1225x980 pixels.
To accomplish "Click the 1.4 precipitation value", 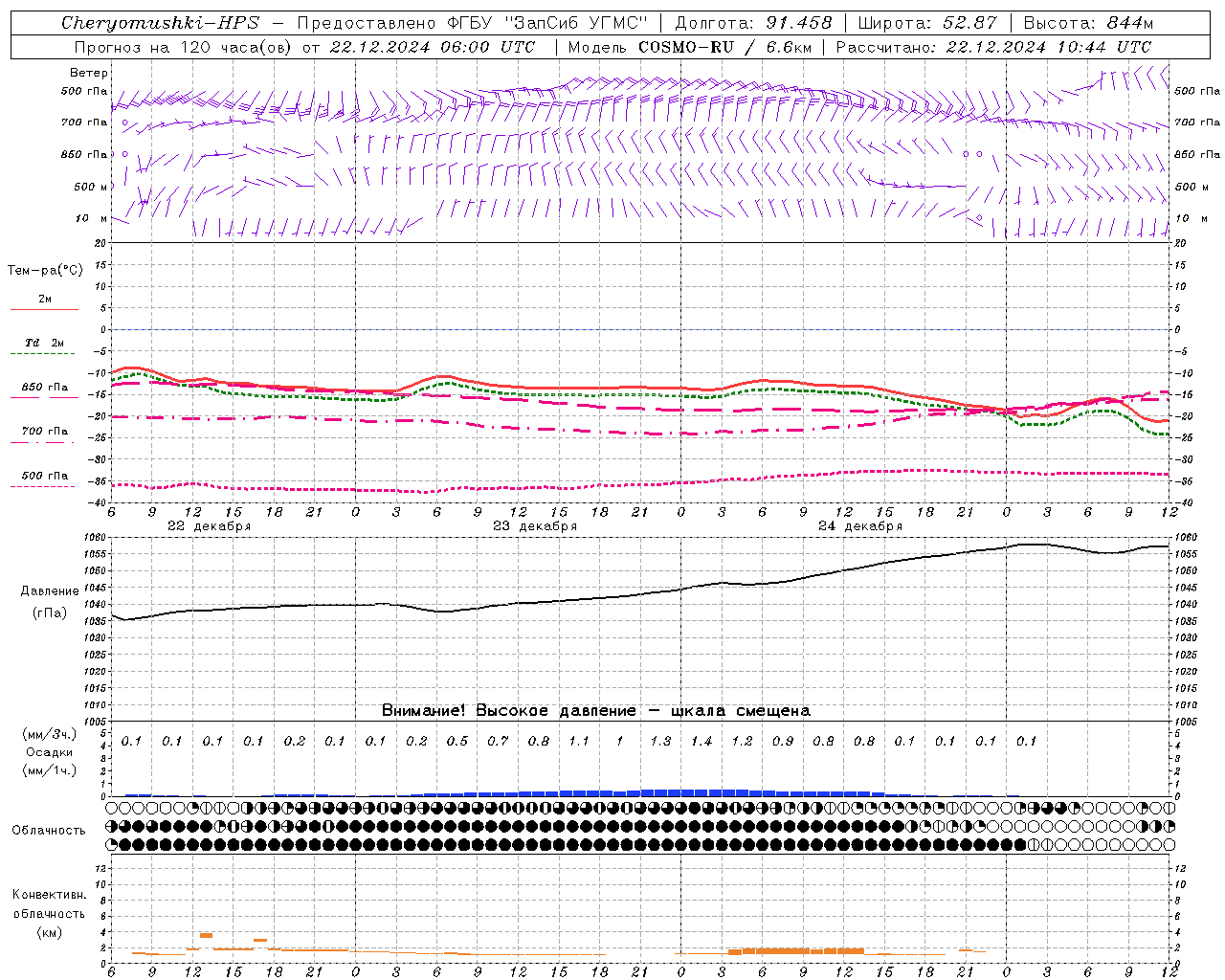I will click(x=702, y=742).
